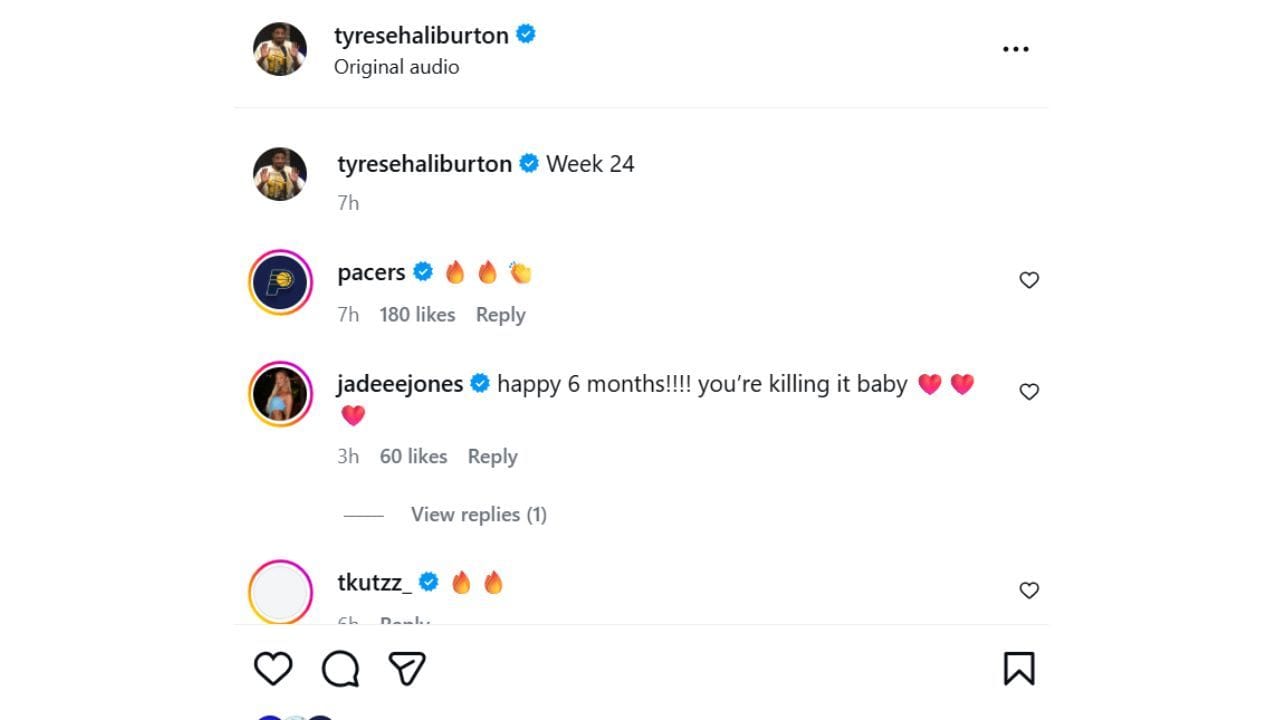This screenshot has height=720, width=1280.
Task: Open the comment icon below the post
Action: 341,667
